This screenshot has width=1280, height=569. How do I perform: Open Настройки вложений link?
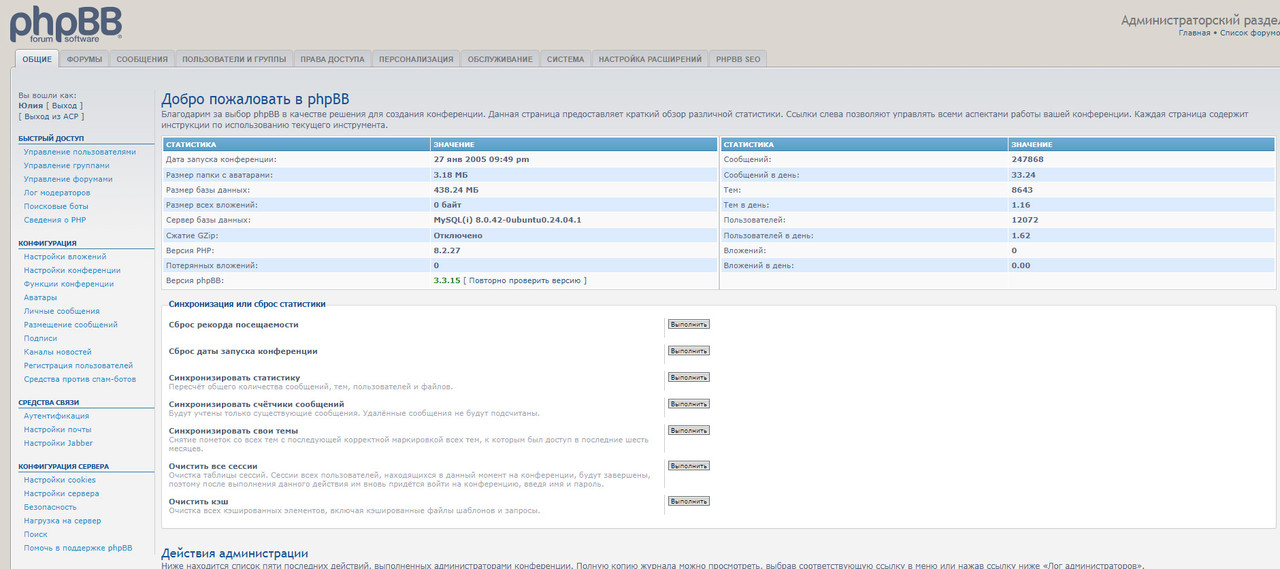coord(65,257)
